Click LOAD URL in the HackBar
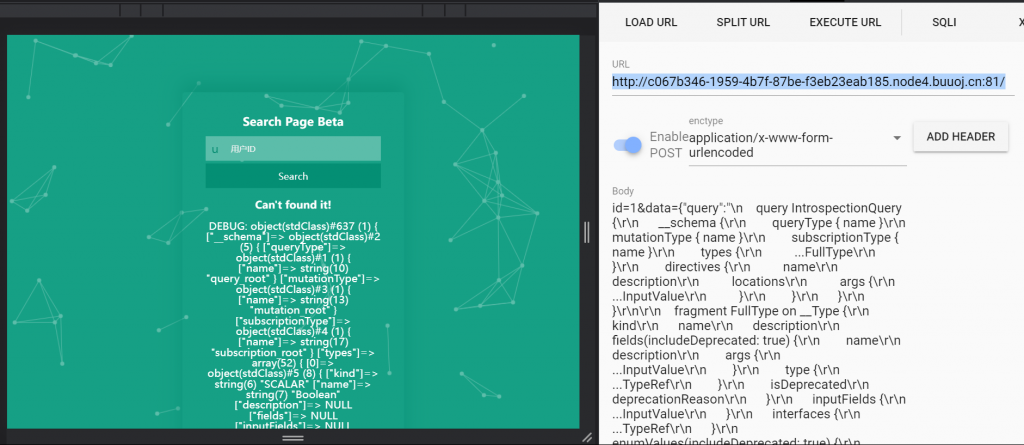Viewport: 1024px width, 445px height. point(650,22)
